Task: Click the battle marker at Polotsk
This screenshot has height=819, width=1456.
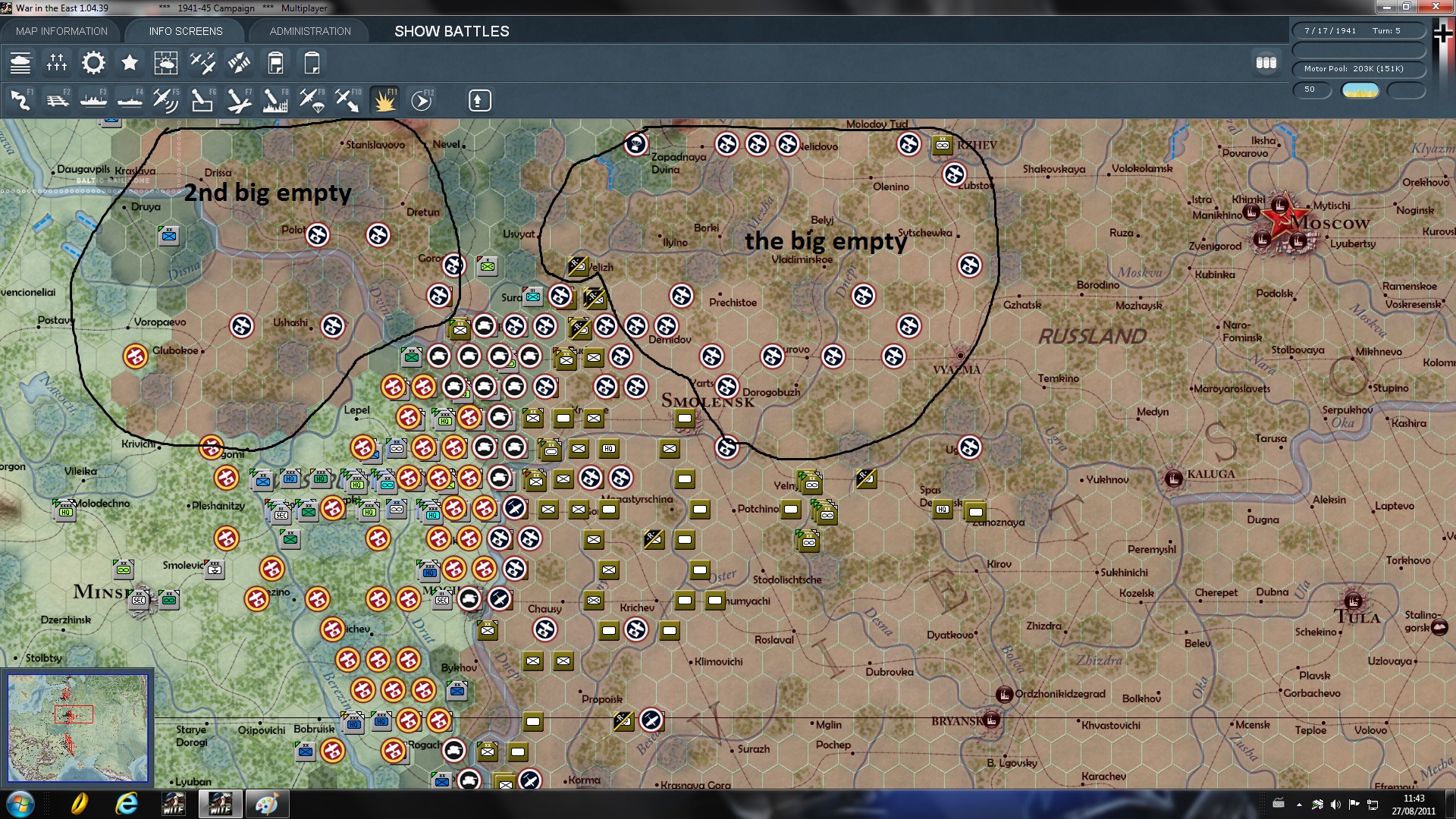Action: pyautogui.click(x=317, y=235)
